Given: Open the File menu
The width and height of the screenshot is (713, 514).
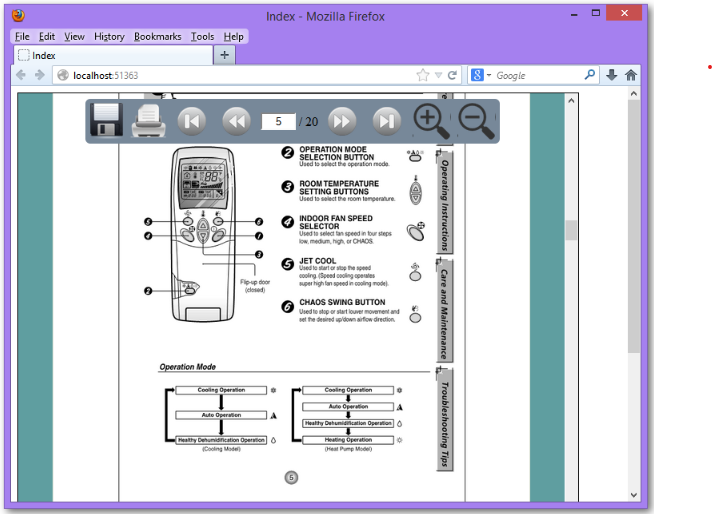Looking at the screenshot, I should tap(22, 36).
